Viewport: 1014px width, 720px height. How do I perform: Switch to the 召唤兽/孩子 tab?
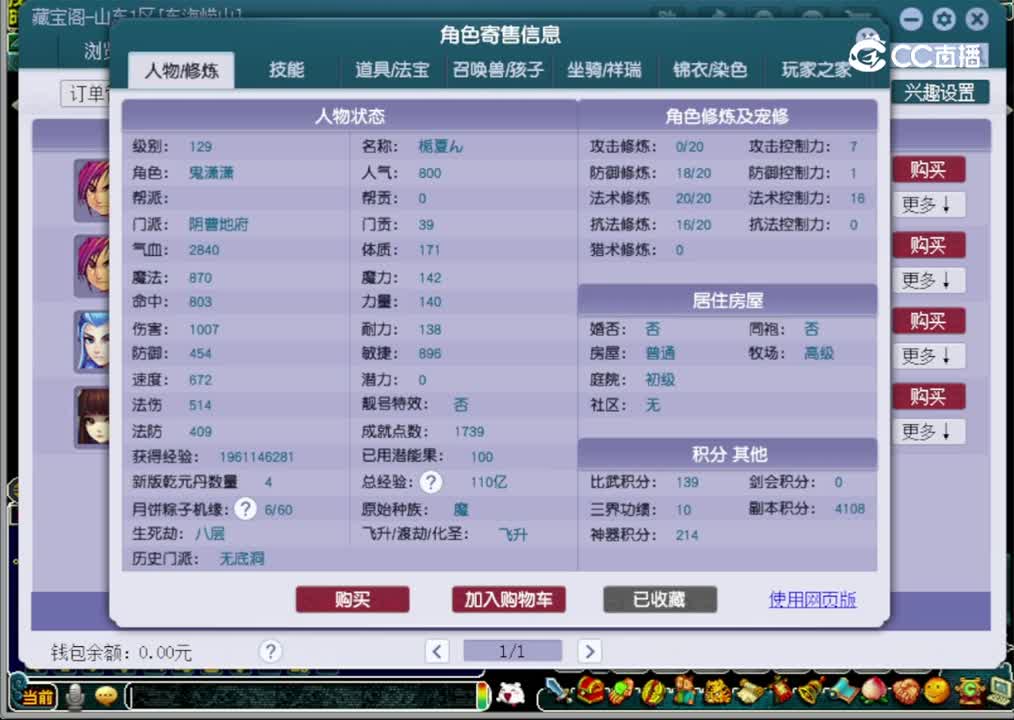[495, 70]
